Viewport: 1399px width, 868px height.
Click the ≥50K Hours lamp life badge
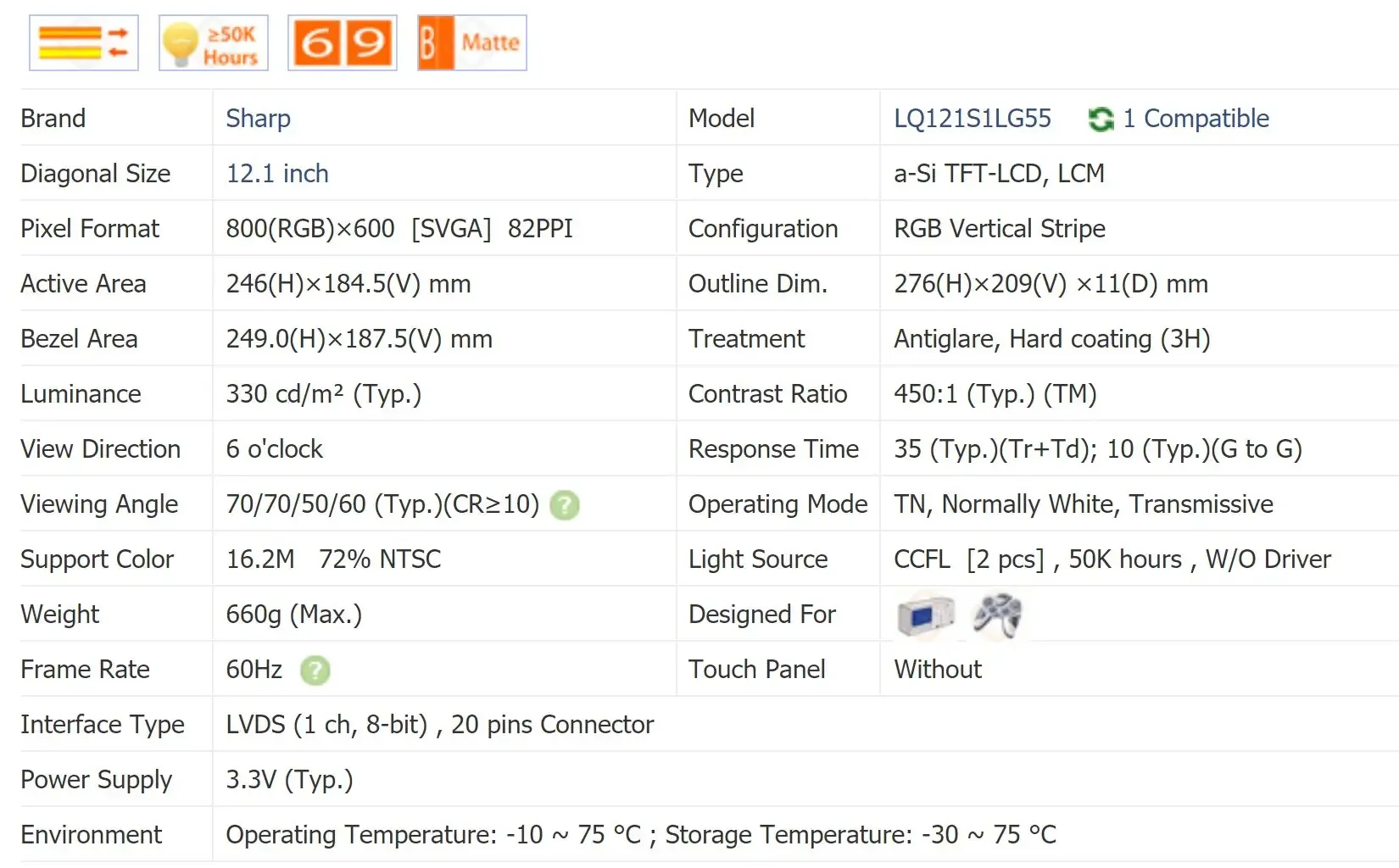(214, 43)
